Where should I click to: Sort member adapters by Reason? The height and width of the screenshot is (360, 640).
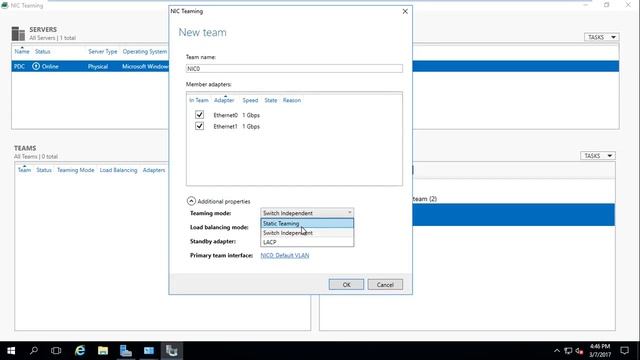(x=292, y=100)
